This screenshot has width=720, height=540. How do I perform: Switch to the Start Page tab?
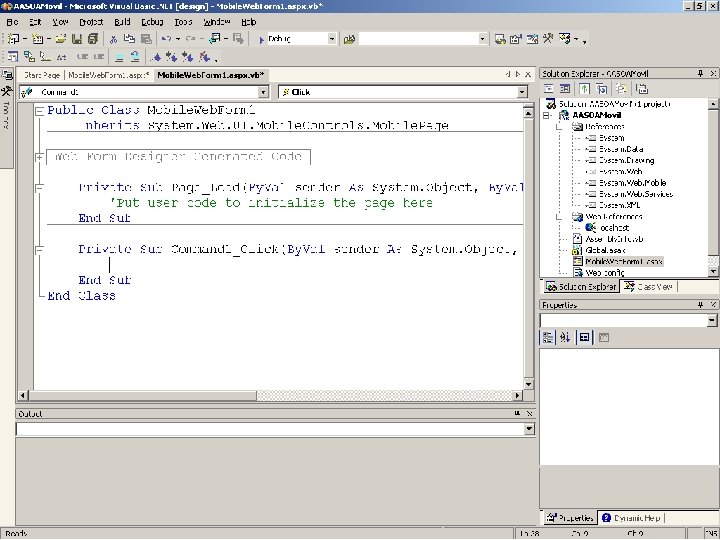(x=41, y=75)
